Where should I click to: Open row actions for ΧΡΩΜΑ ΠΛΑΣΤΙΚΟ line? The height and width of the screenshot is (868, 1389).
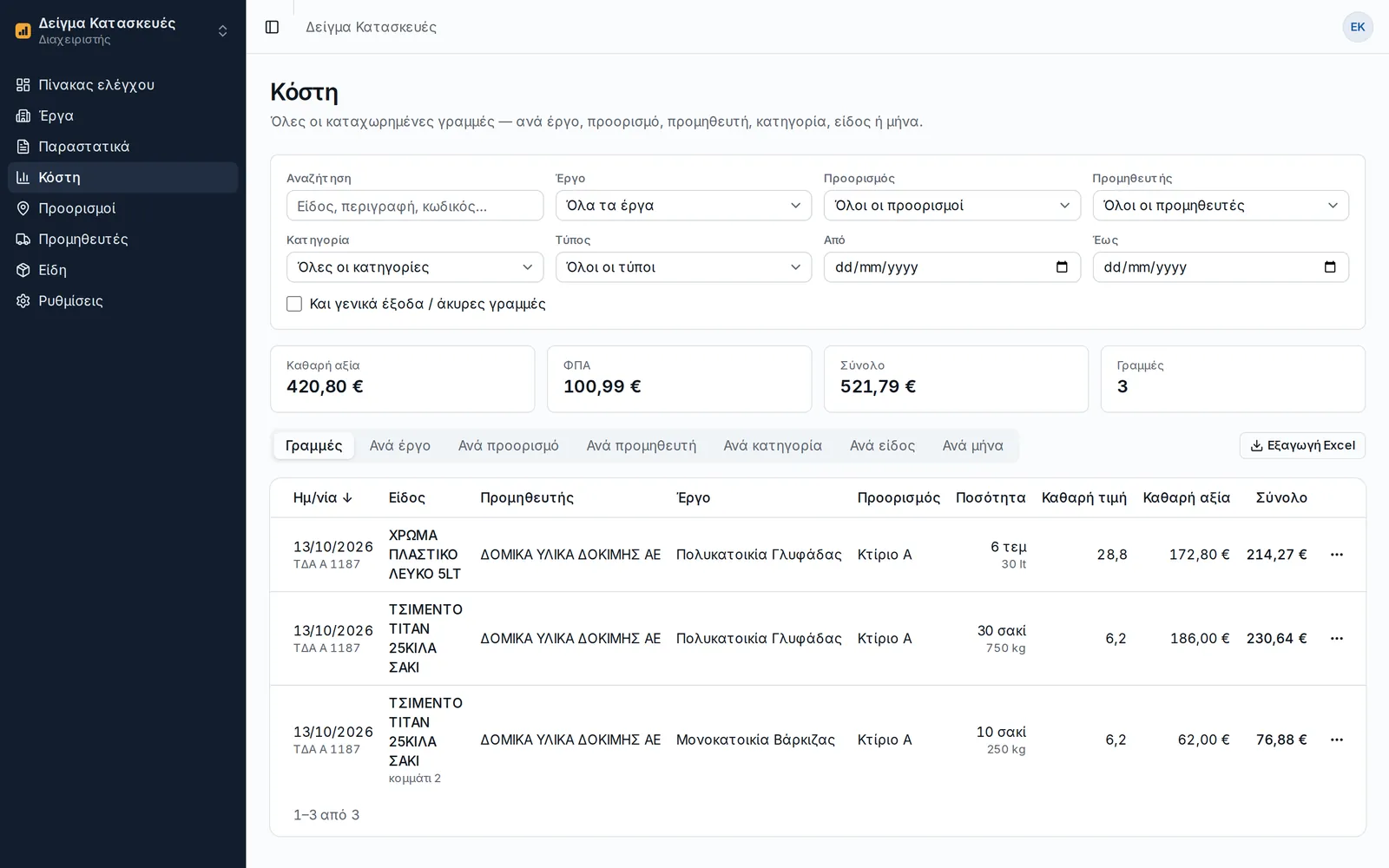(1337, 555)
